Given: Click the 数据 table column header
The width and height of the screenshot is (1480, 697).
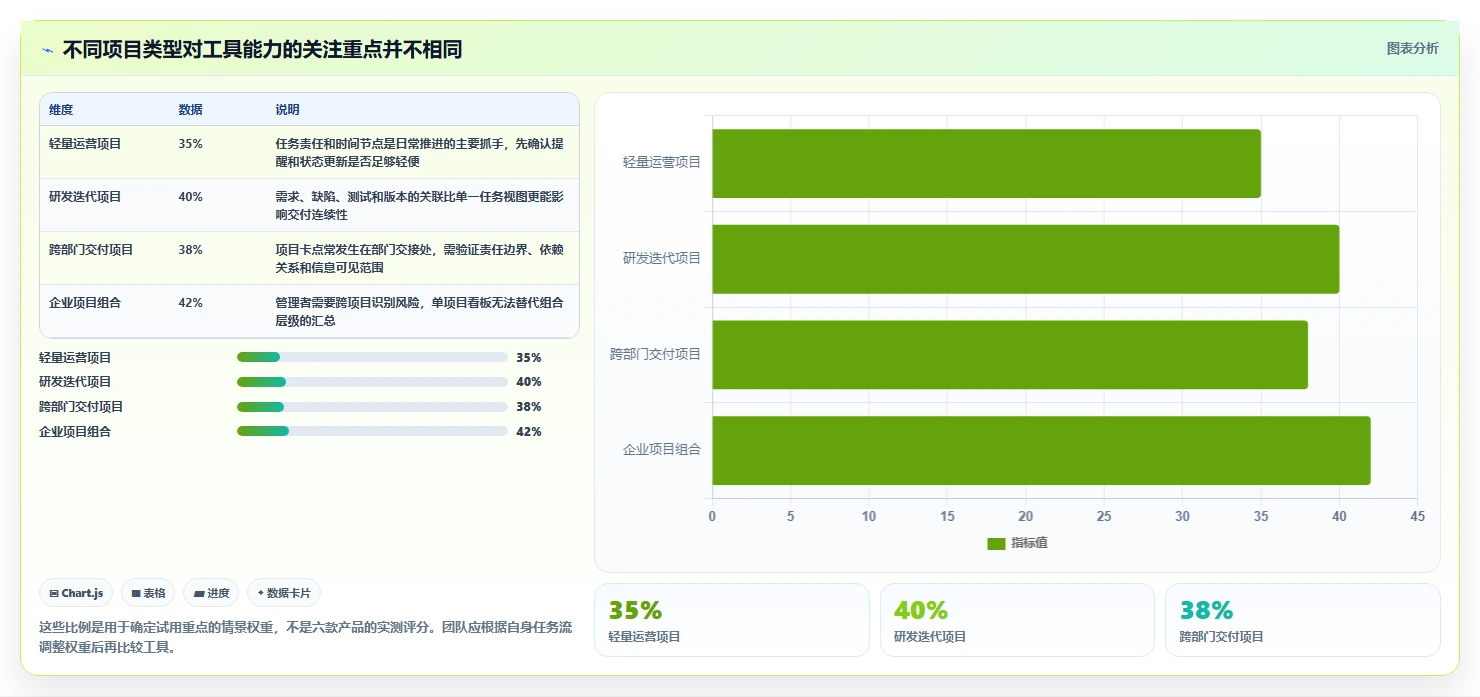Looking at the screenshot, I should click(190, 110).
